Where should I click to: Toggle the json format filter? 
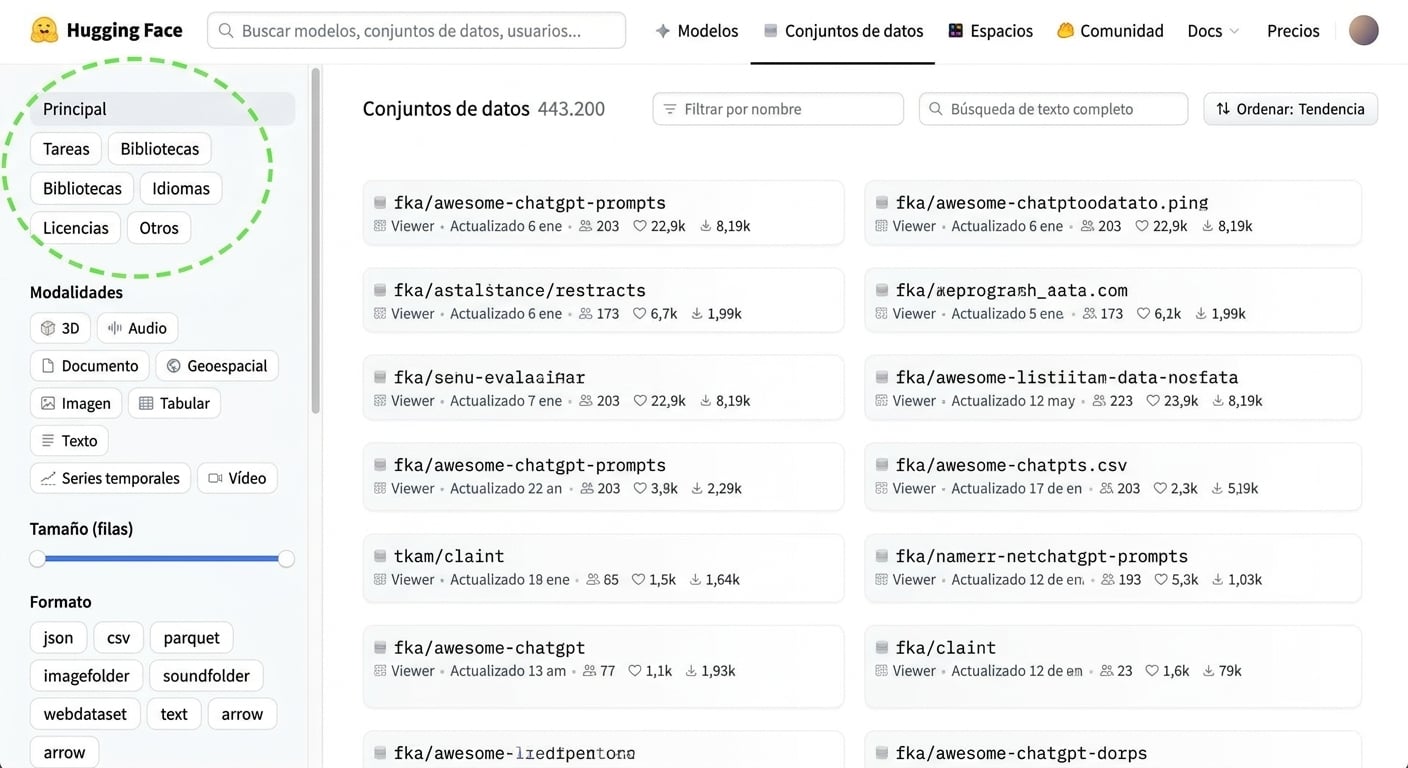point(57,637)
